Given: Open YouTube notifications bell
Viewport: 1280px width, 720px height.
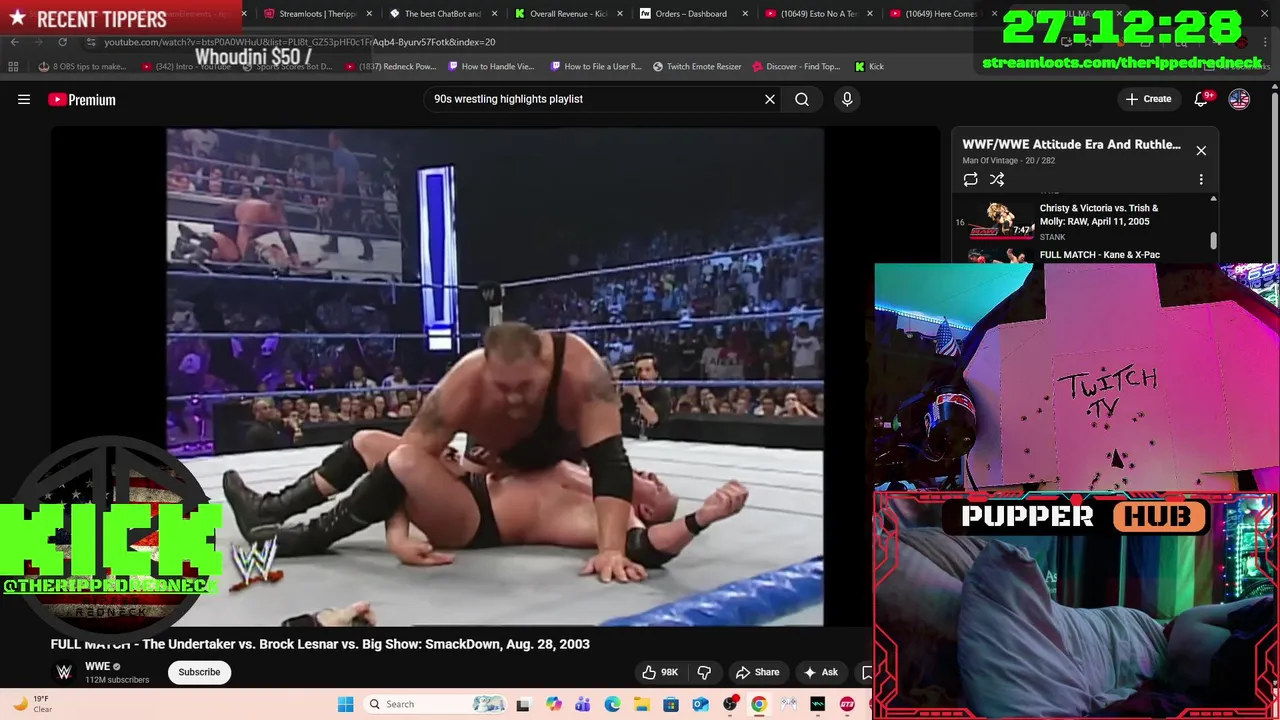Looking at the screenshot, I should [x=1202, y=99].
